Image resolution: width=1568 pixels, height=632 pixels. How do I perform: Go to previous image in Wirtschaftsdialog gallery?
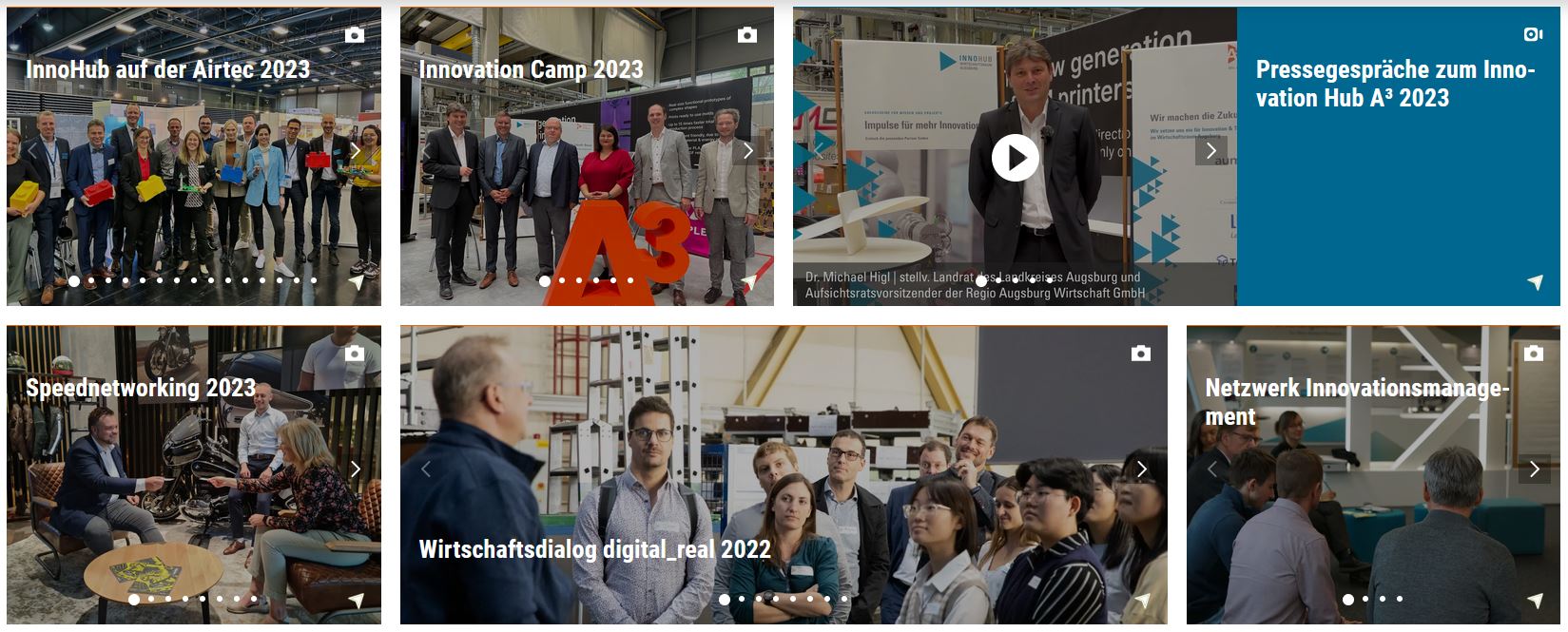click(426, 469)
